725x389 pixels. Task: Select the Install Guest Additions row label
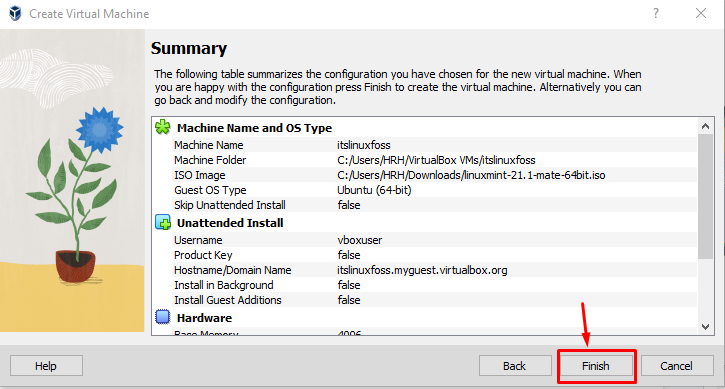point(227,300)
